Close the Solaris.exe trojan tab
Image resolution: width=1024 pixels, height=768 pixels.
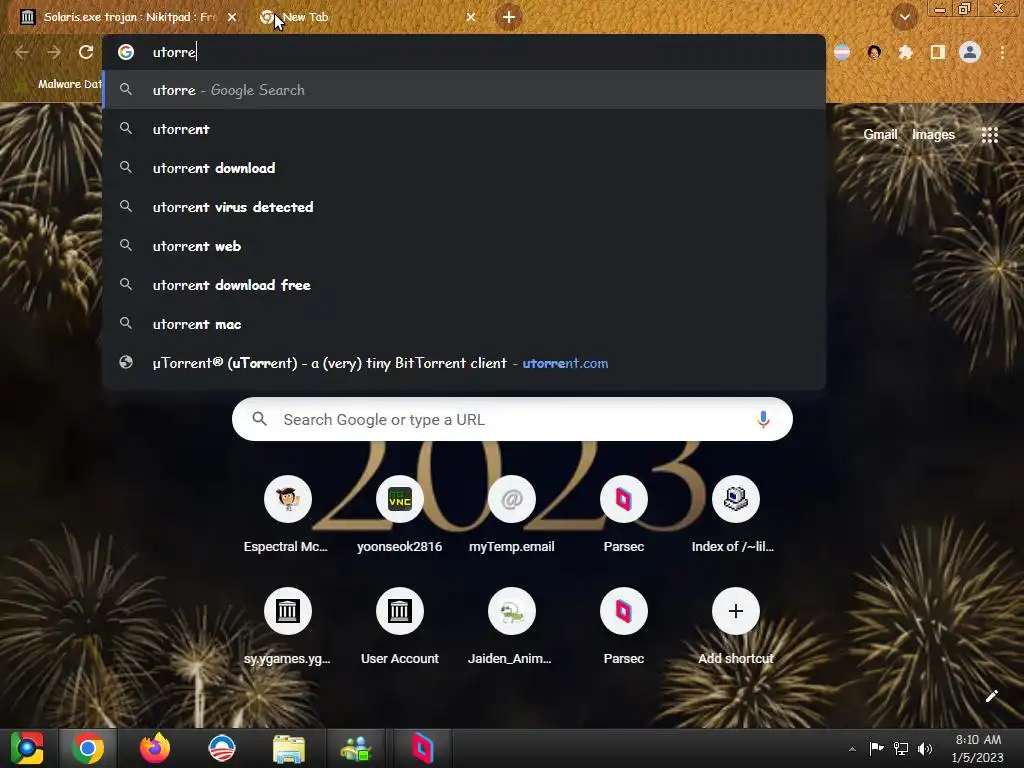(x=232, y=17)
